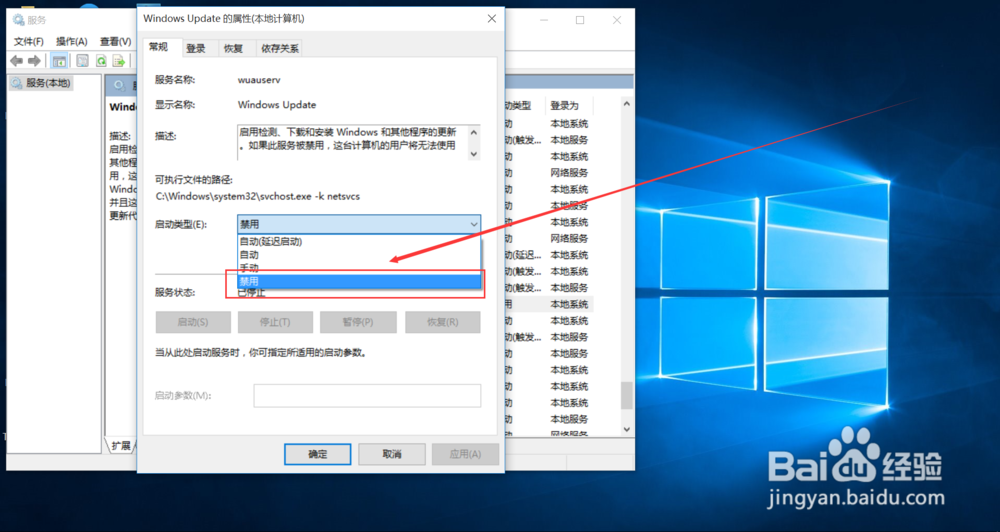This screenshot has height=532, width=1000.
Task: Click the services list scroll-down arrow
Action: 627,429
